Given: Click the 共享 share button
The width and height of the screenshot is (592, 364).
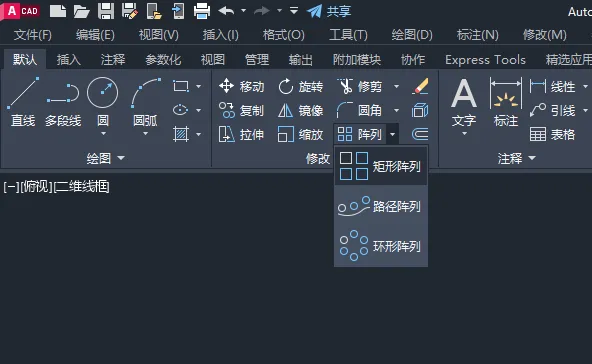Looking at the screenshot, I should click(329, 11).
